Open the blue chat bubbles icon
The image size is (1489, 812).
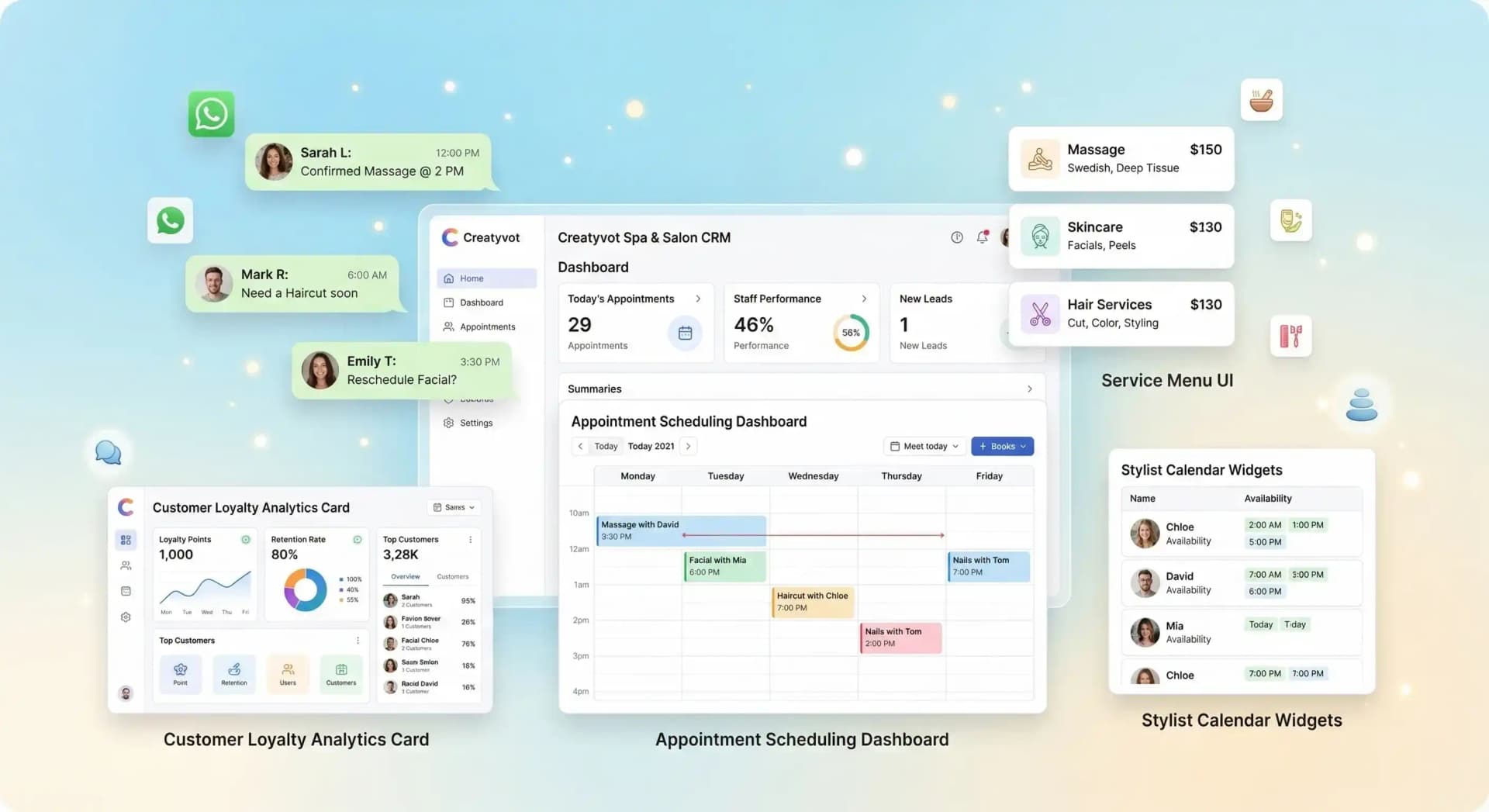coord(109,451)
